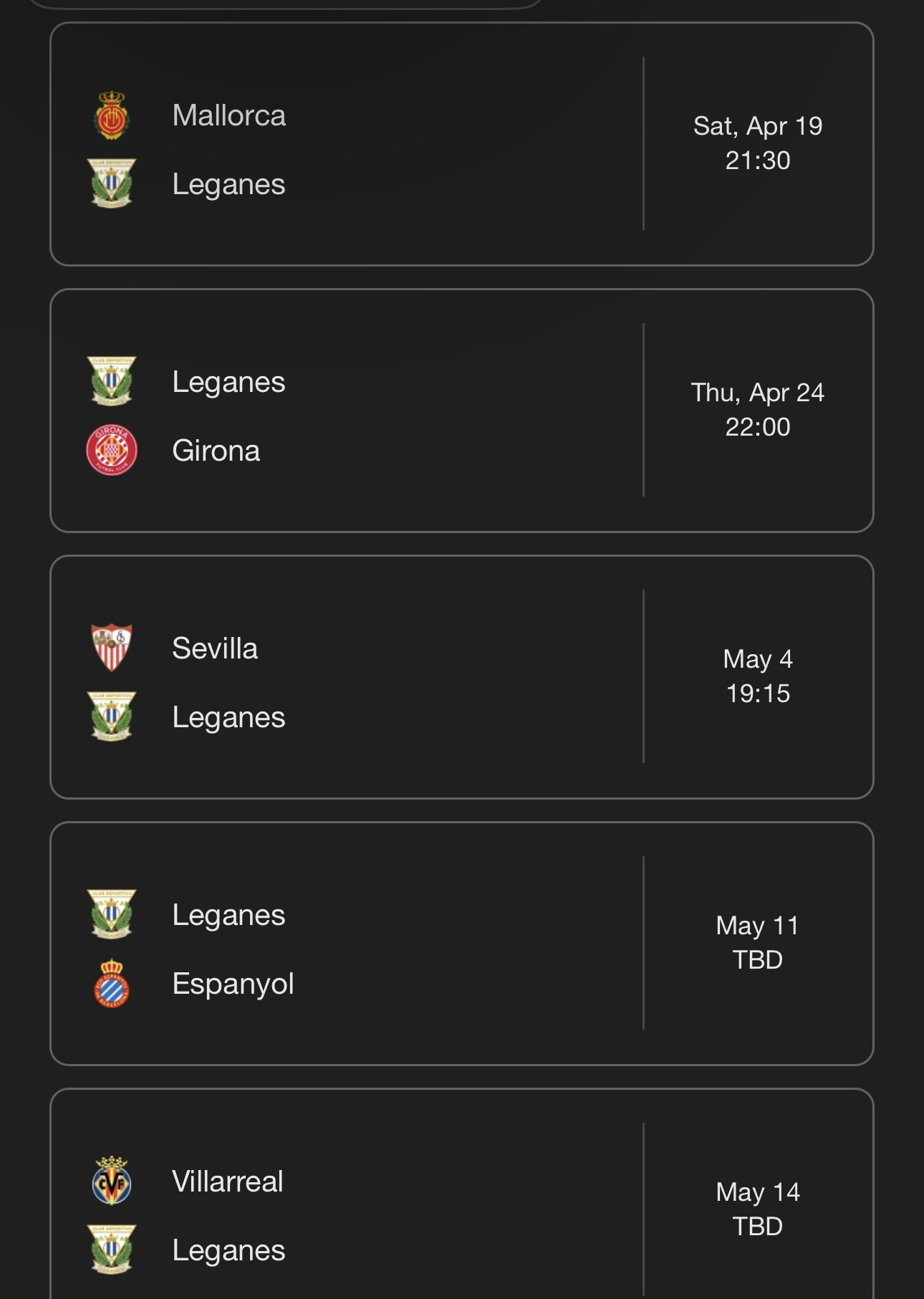Click the May 14 TBD match date
The width and height of the screenshot is (924, 1299).
[x=758, y=1209]
